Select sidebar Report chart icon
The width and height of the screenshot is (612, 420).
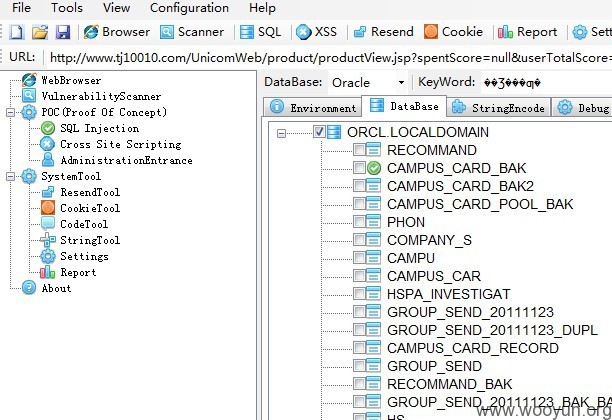point(48,272)
